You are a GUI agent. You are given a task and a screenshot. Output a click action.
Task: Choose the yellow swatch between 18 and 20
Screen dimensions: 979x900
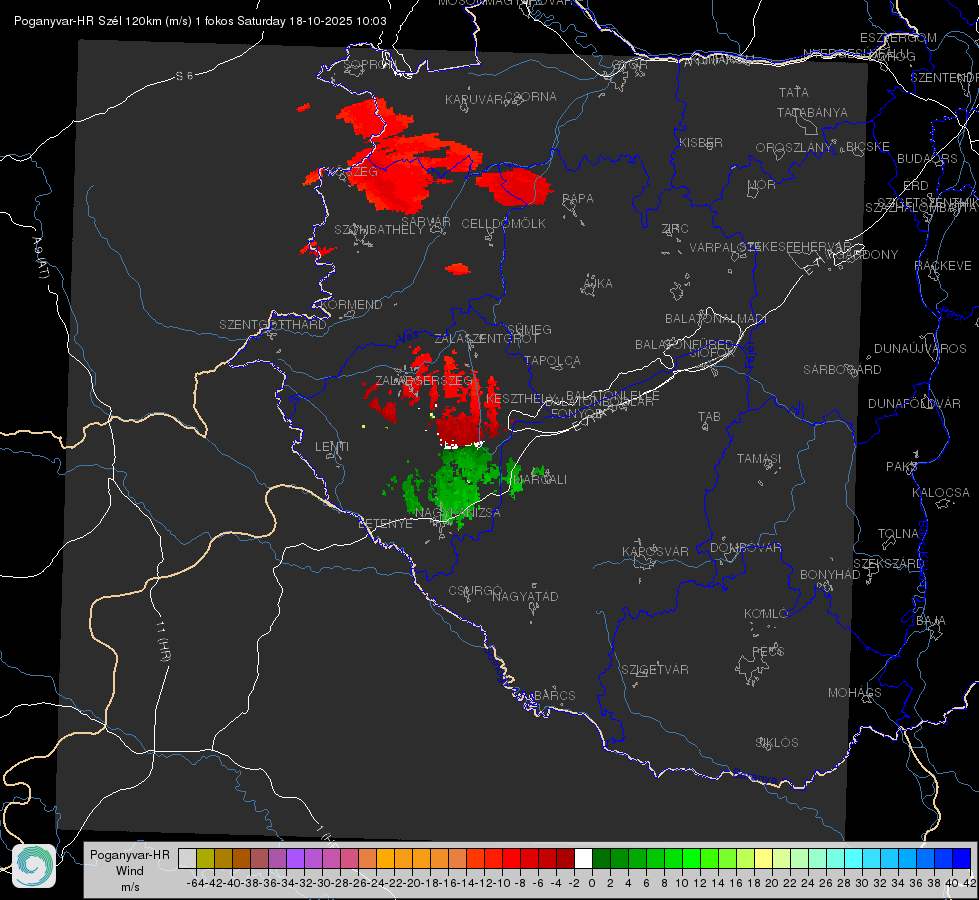click(764, 858)
